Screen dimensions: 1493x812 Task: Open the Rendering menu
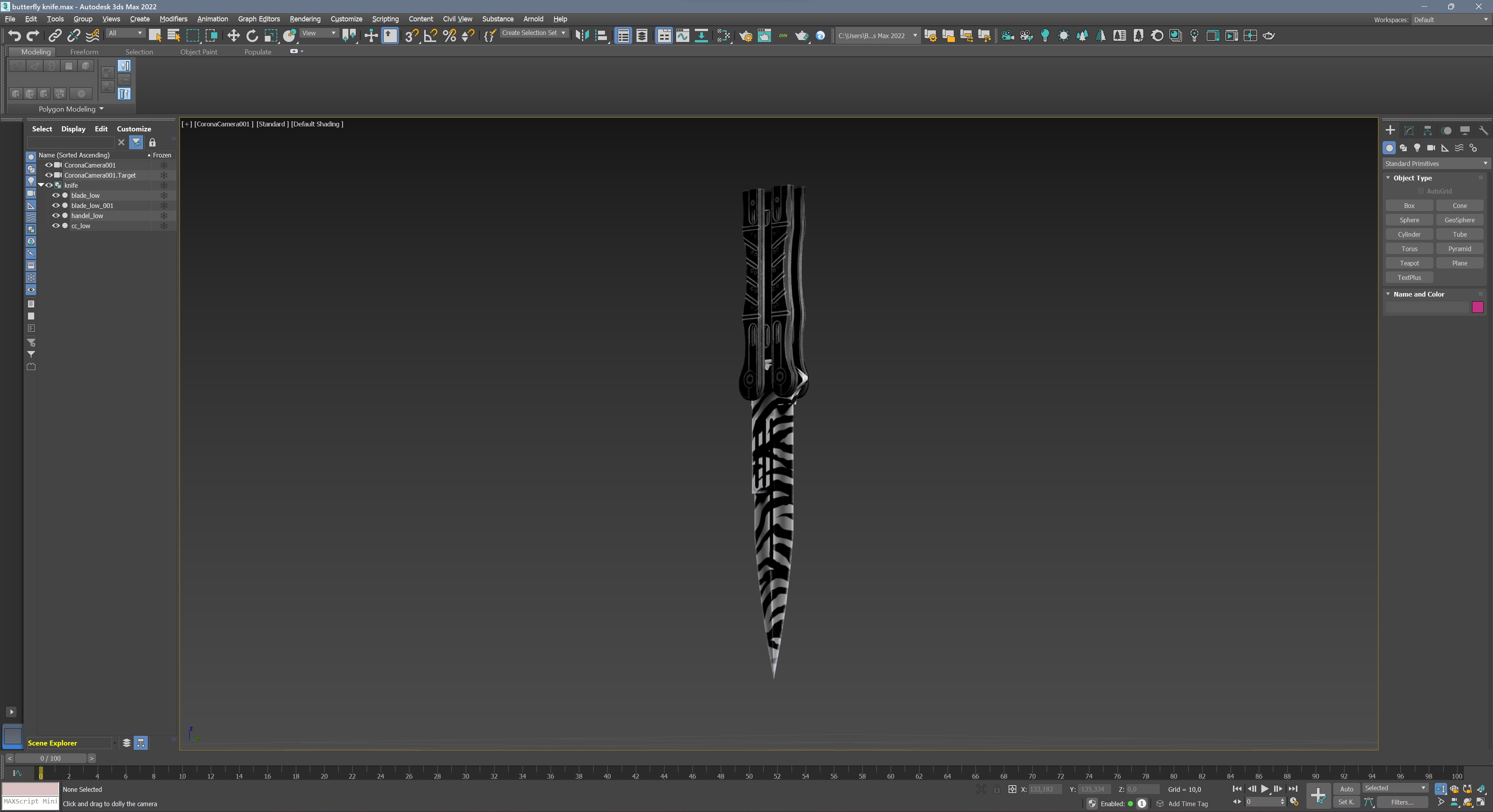click(x=305, y=19)
